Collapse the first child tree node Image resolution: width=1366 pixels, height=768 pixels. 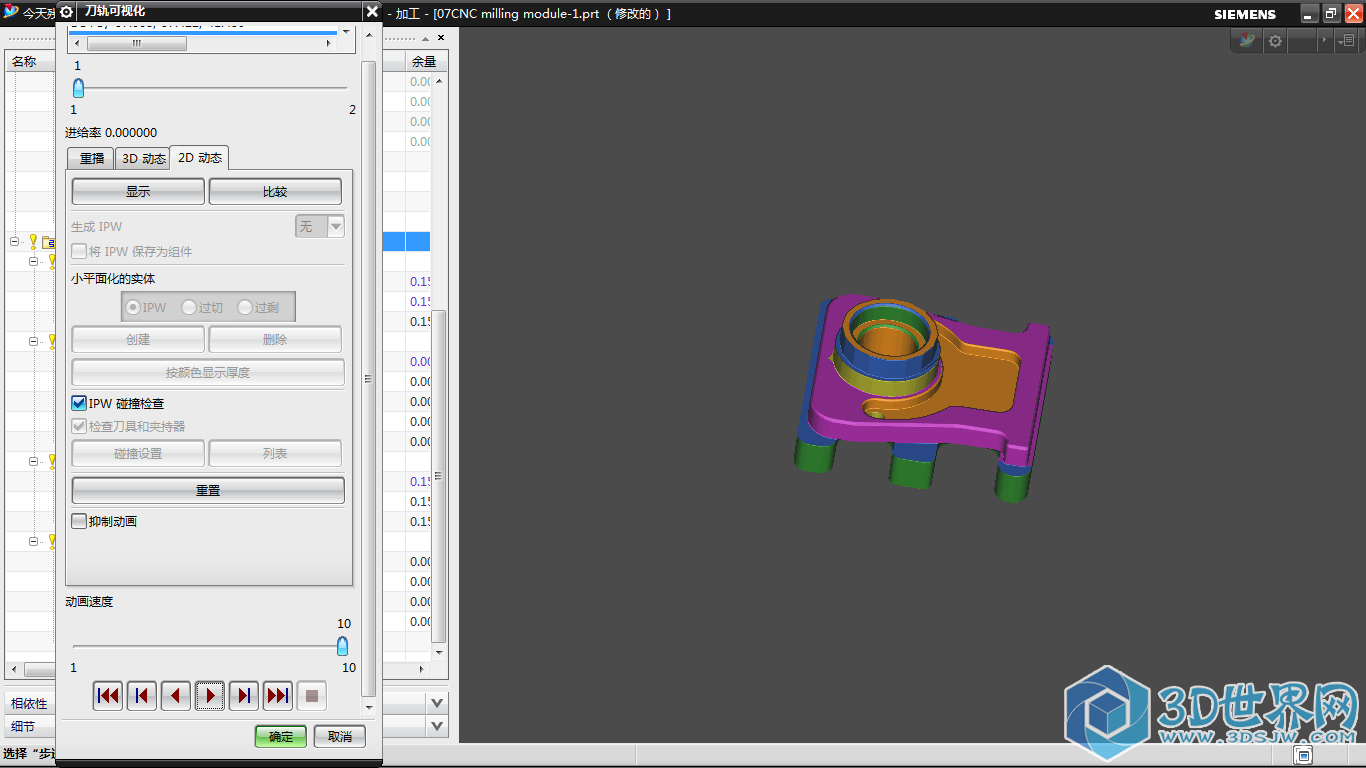(33, 261)
